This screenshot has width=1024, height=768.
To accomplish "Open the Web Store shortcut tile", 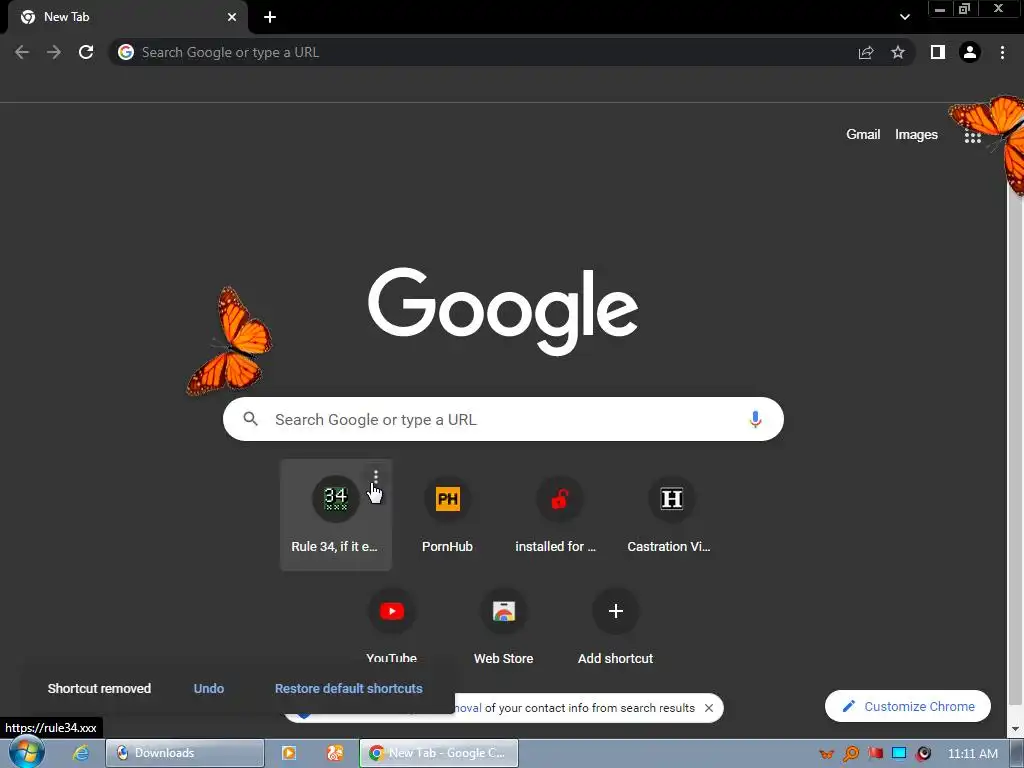I will point(504,628).
